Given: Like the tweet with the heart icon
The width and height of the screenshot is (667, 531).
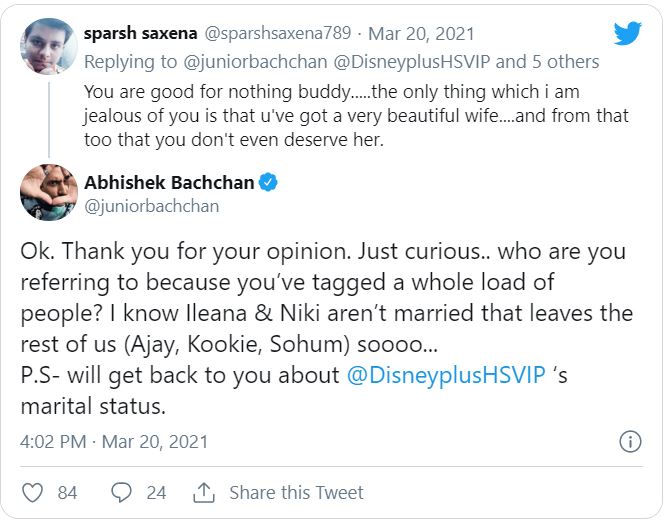Looking at the screenshot, I should coord(33,492).
